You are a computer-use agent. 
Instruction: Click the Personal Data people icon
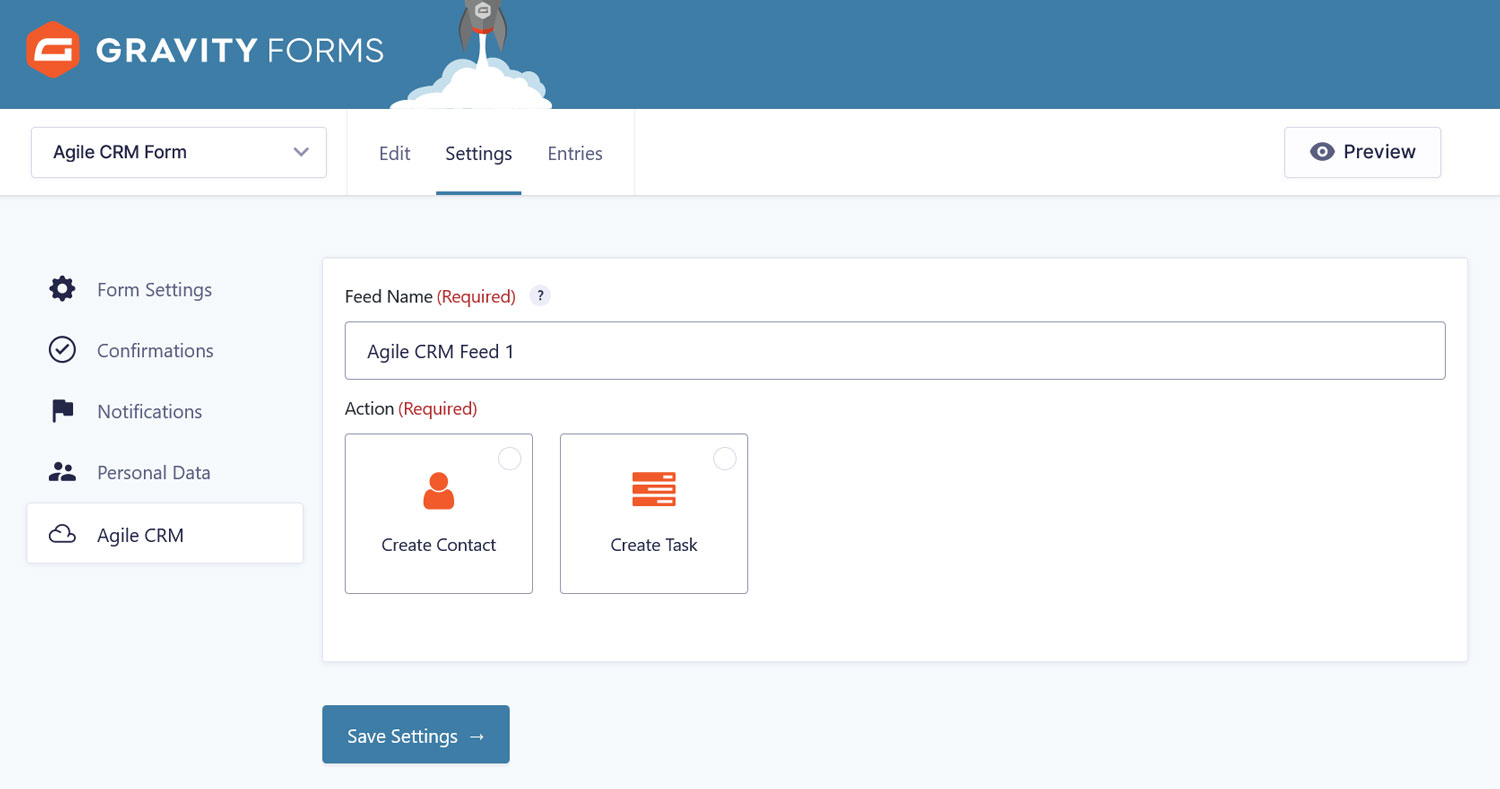(x=62, y=472)
